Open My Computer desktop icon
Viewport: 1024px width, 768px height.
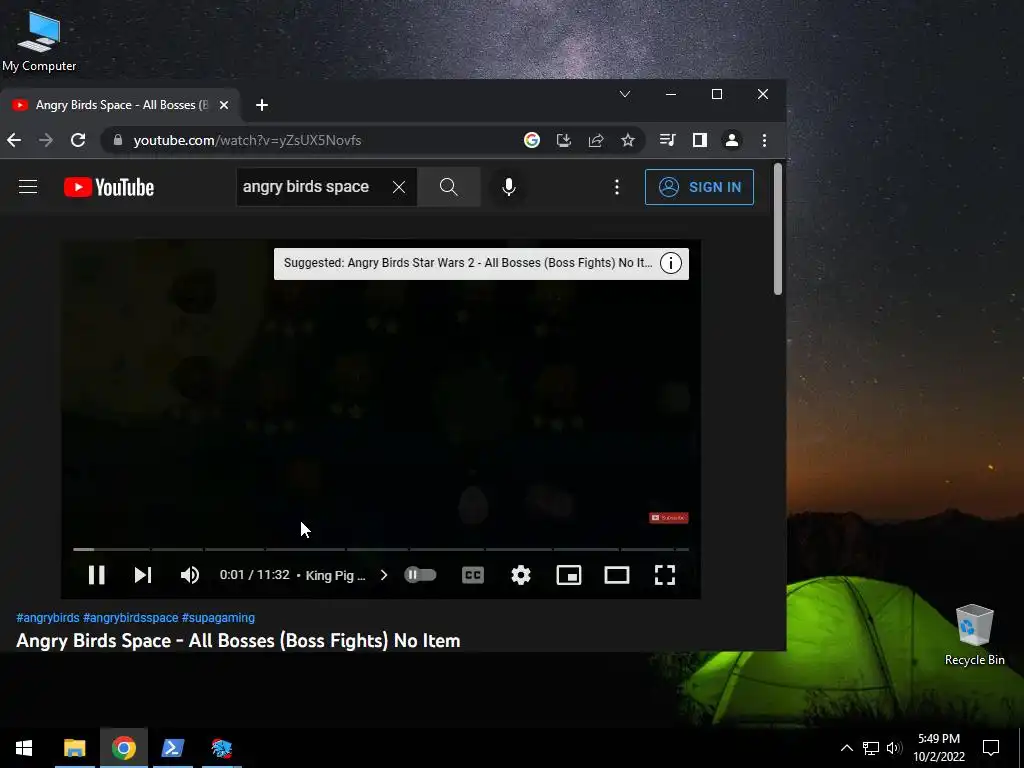click(x=39, y=41)
